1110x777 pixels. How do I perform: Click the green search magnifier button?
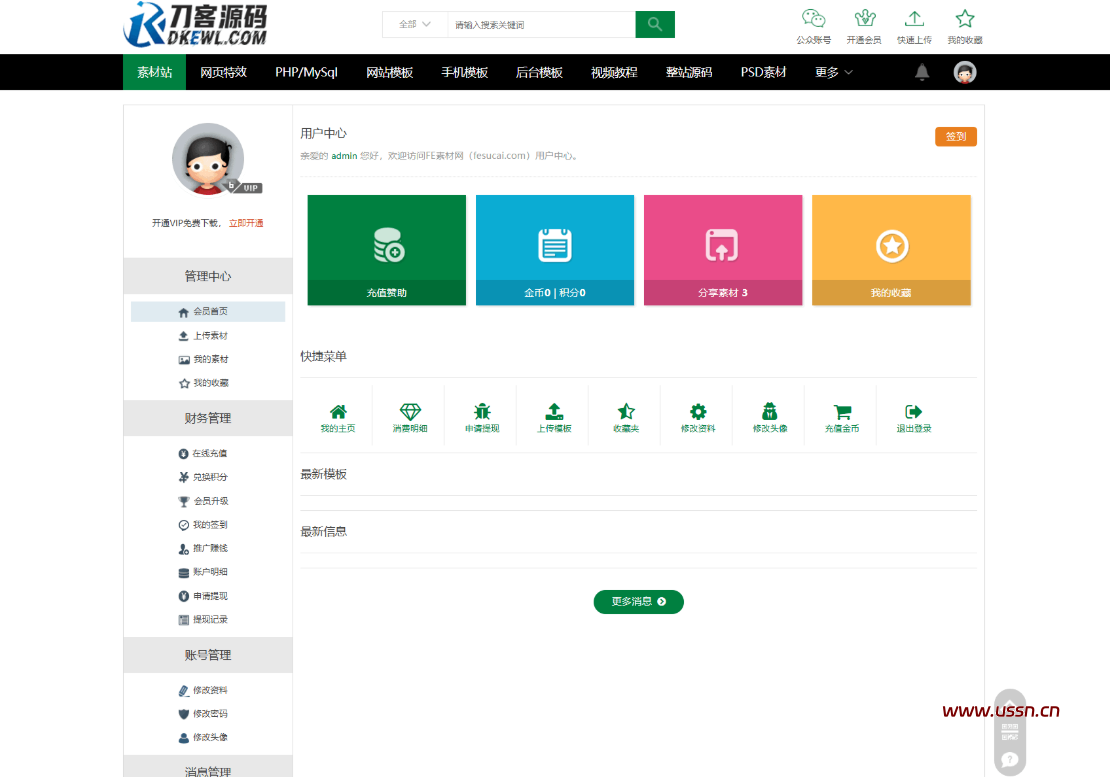pos(655,24)
